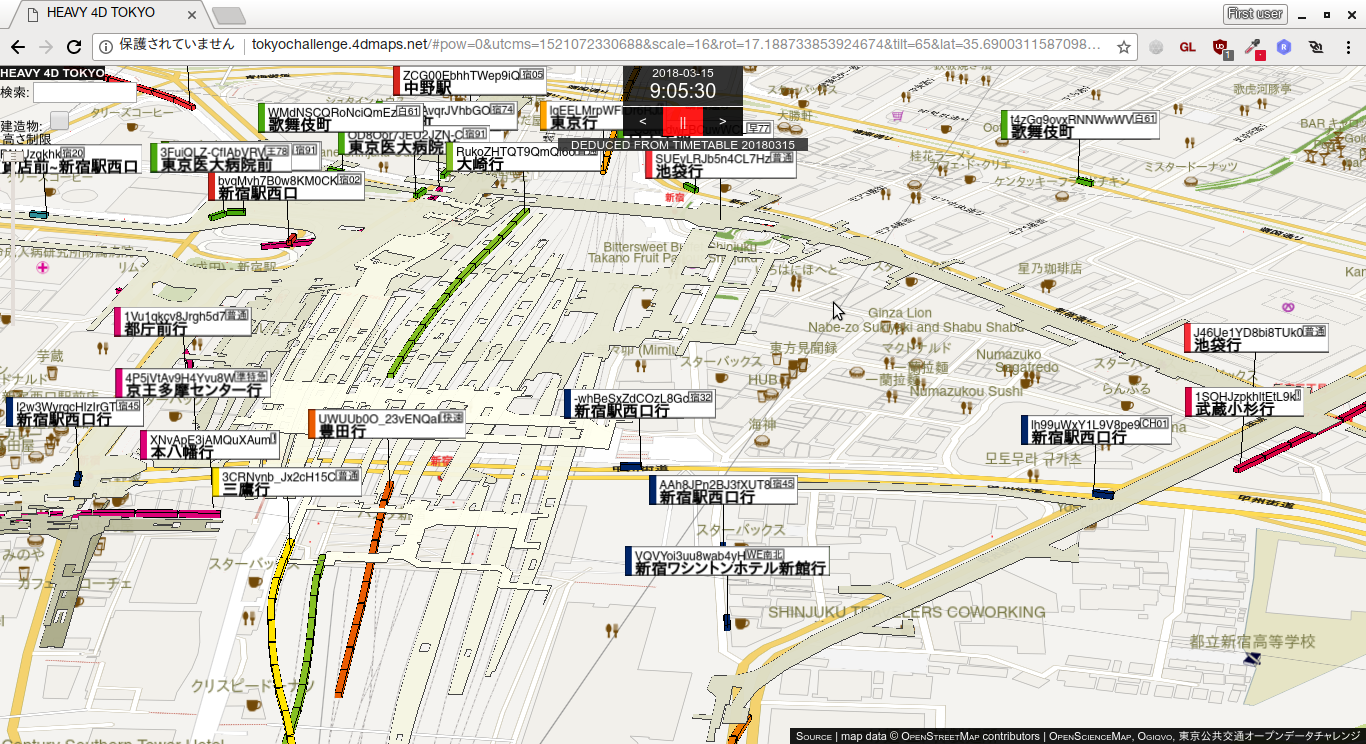This screenshot has height=744, width=1366.
Task: Bookmark this page with the star icon
Action: click(1124, 47)
